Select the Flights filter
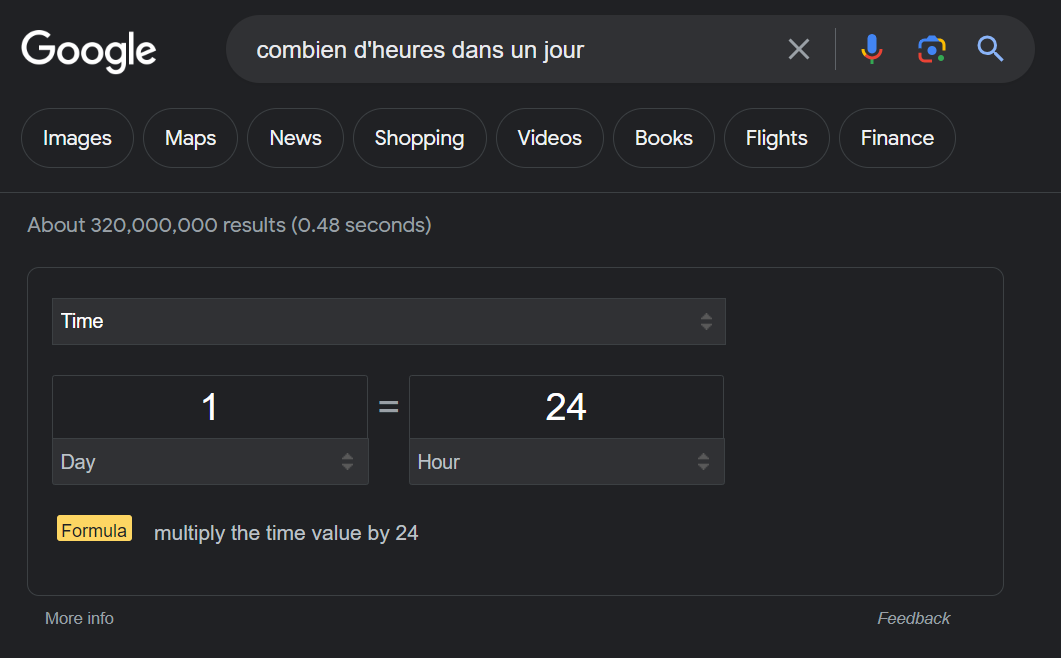The image size is (1061, 658). (776, 138)
